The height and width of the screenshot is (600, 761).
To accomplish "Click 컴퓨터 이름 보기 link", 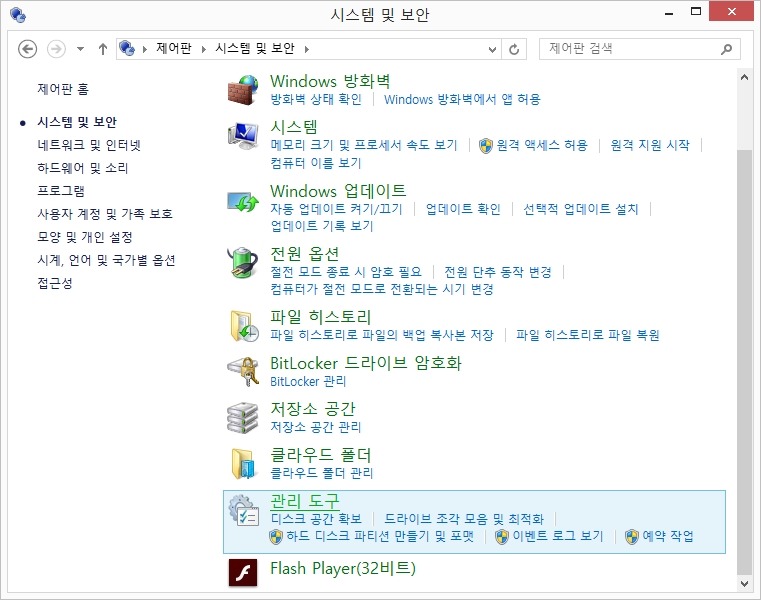I will point(316,163).
